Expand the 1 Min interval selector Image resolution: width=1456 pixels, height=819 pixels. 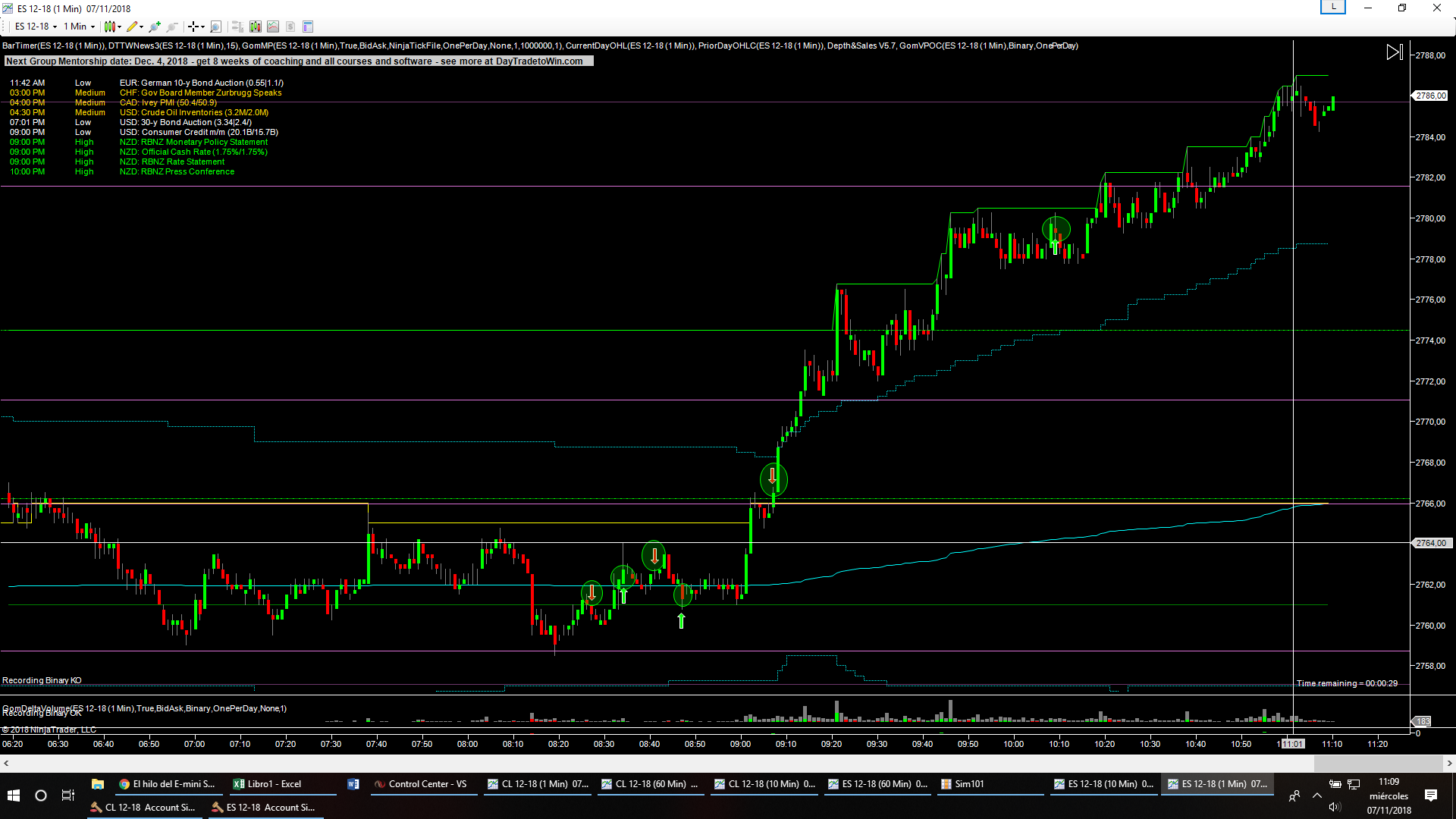(79, 27)
